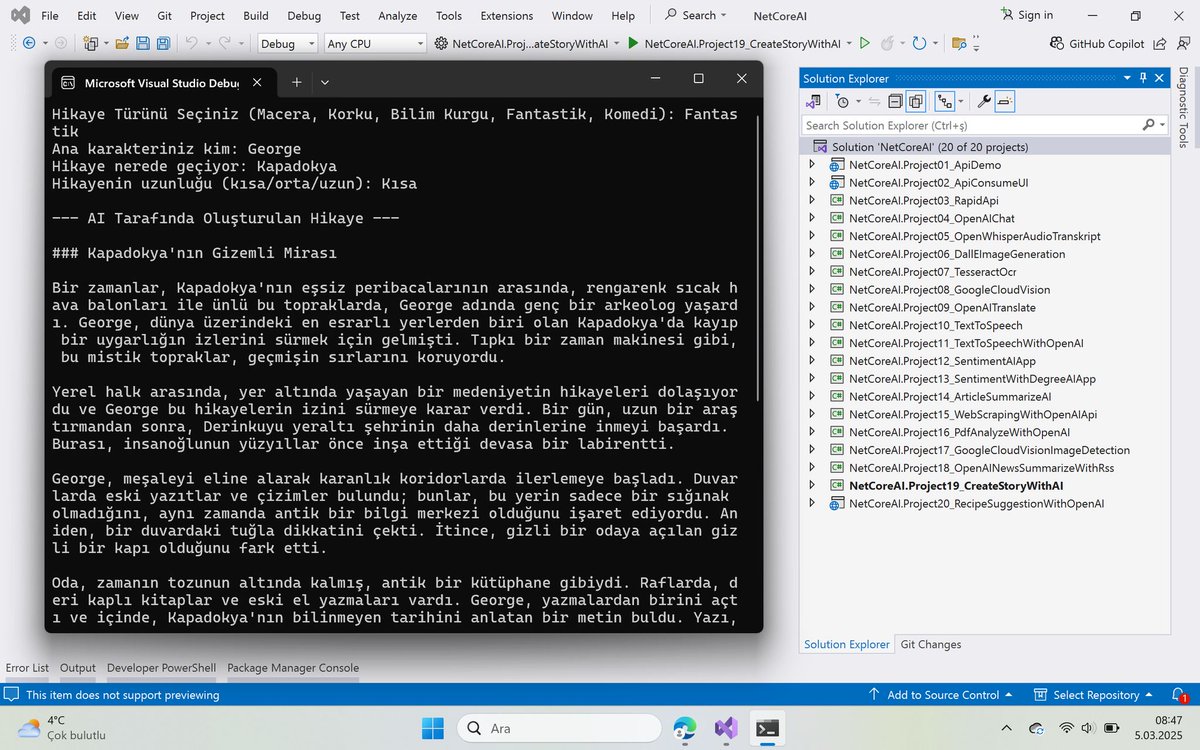Click the notifications bell in status bar
The height and width of the screenshot is (750, 1200).
(x=1178, y=695)
